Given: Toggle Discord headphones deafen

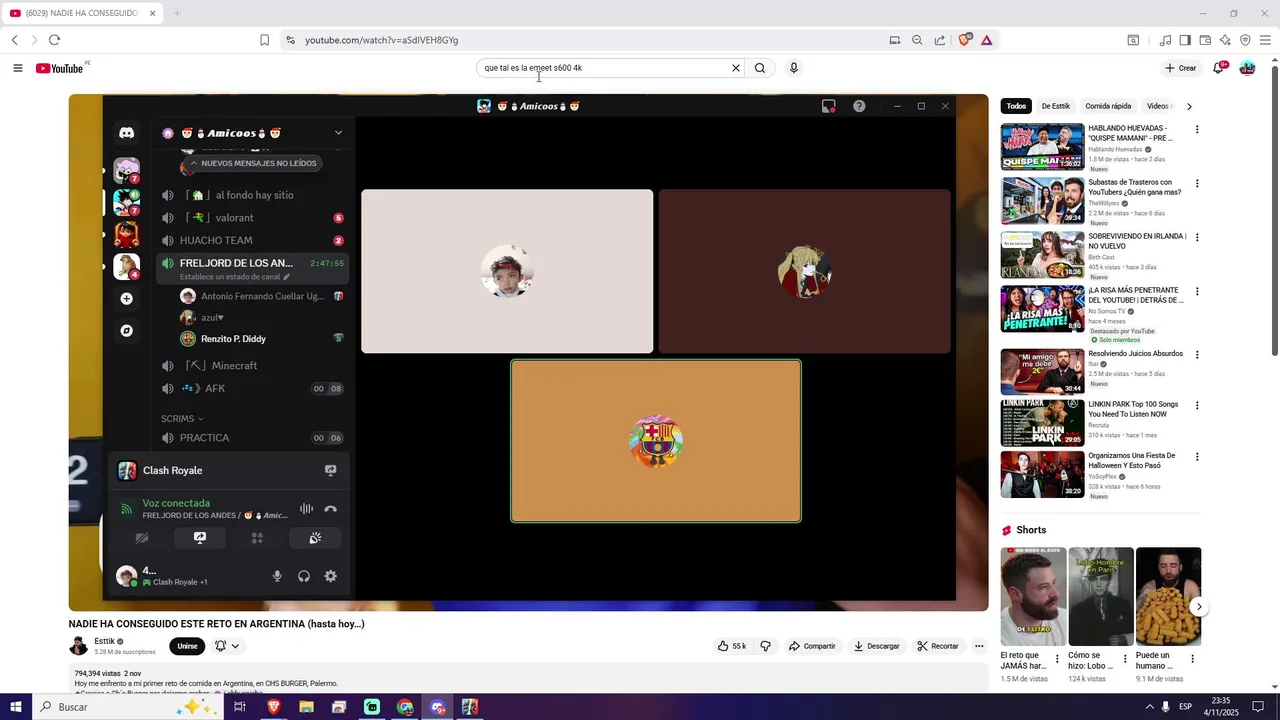Looking at the screenshot, I should 304,576.
